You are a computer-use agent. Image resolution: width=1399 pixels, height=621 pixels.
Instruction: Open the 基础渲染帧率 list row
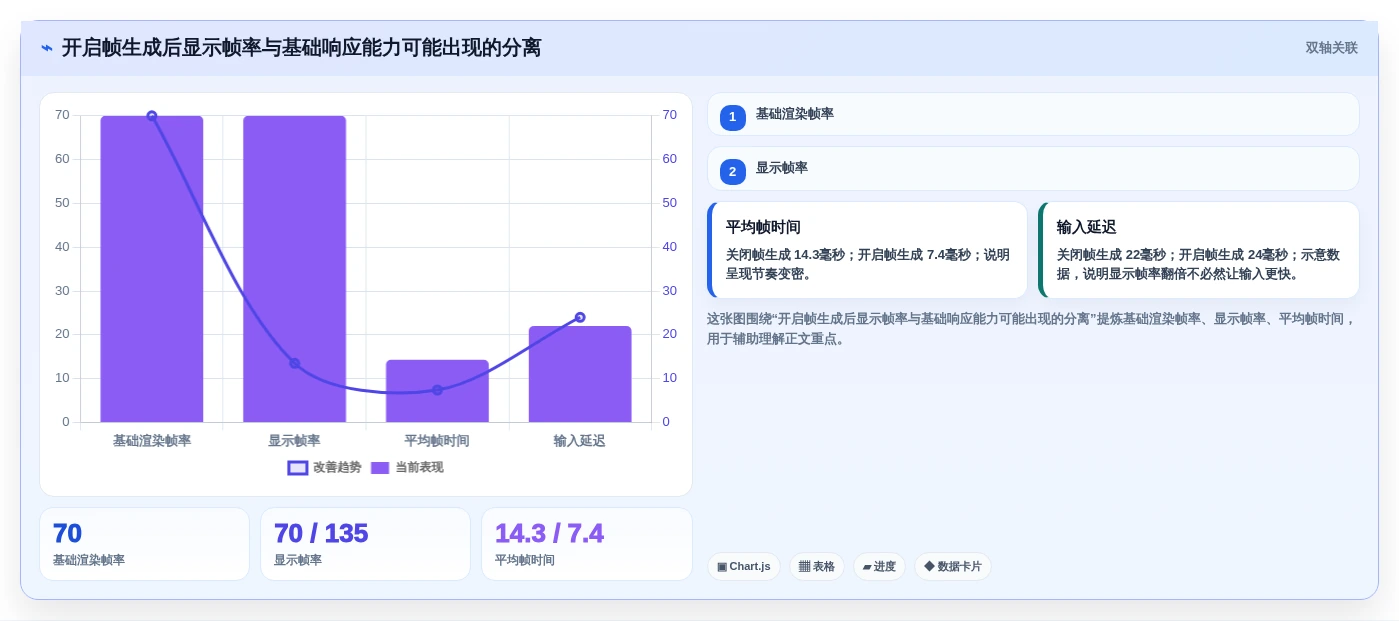(1033, 114)
